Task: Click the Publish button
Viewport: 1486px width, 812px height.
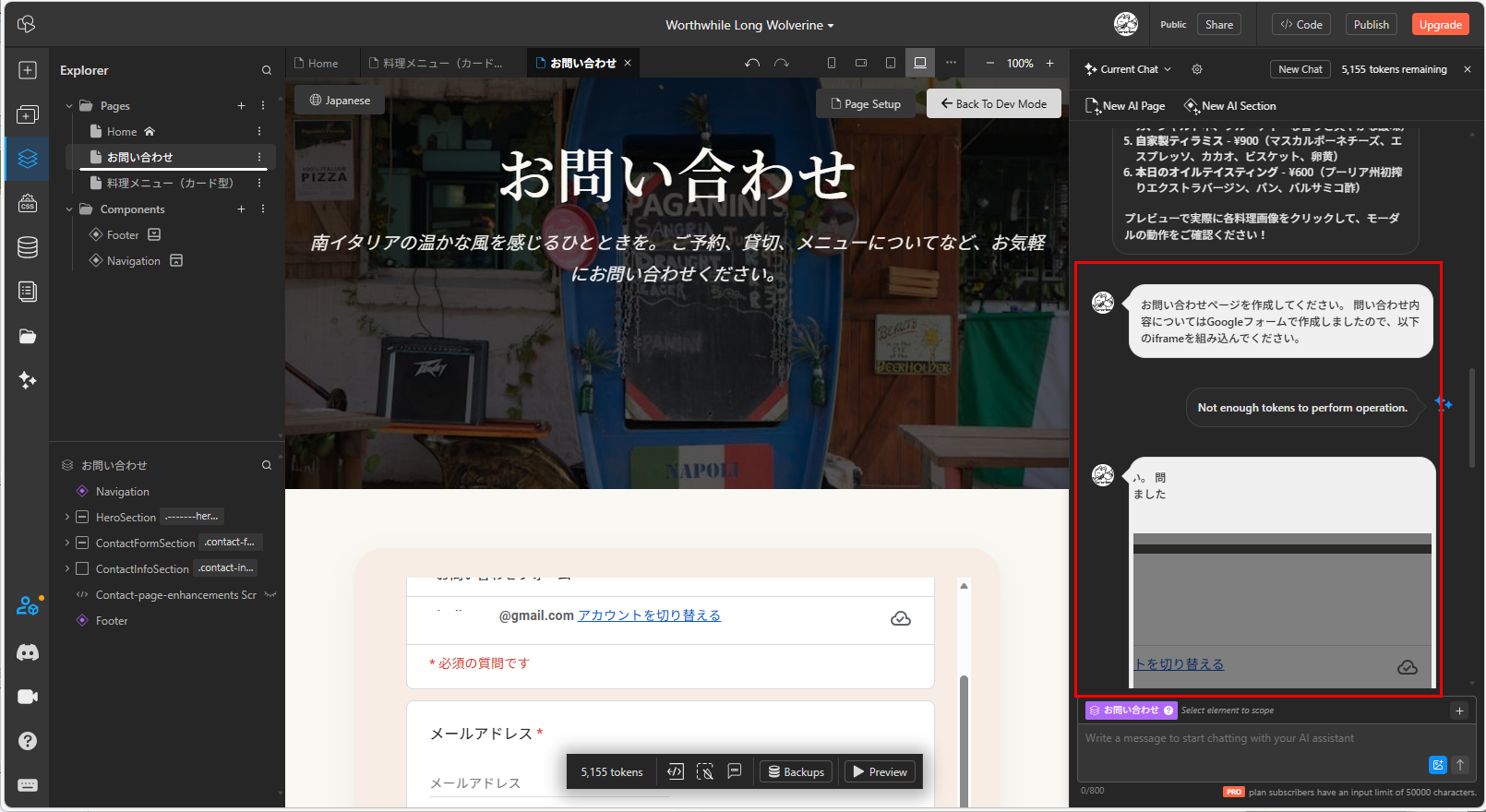Action: [x=1371, y=25]
